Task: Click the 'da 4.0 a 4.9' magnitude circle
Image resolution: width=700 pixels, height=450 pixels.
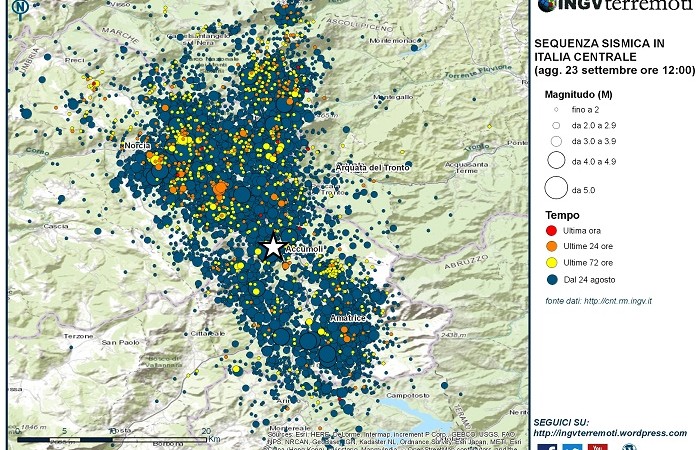Action: [555, 160]
